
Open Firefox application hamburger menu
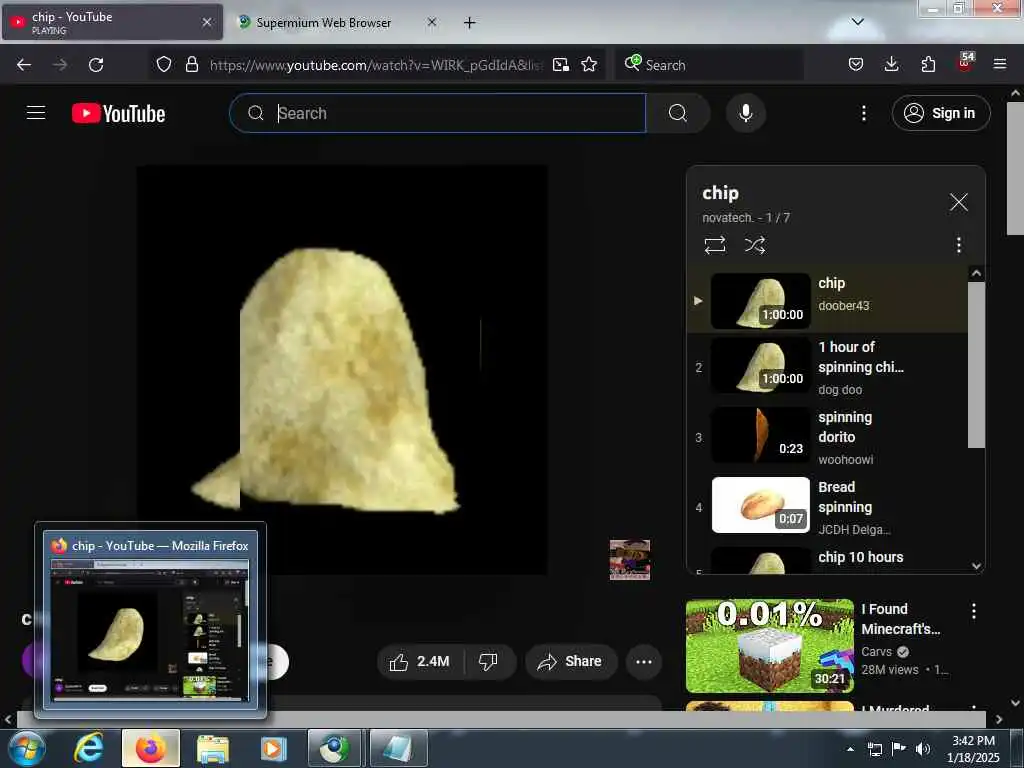coord(1000,64)
